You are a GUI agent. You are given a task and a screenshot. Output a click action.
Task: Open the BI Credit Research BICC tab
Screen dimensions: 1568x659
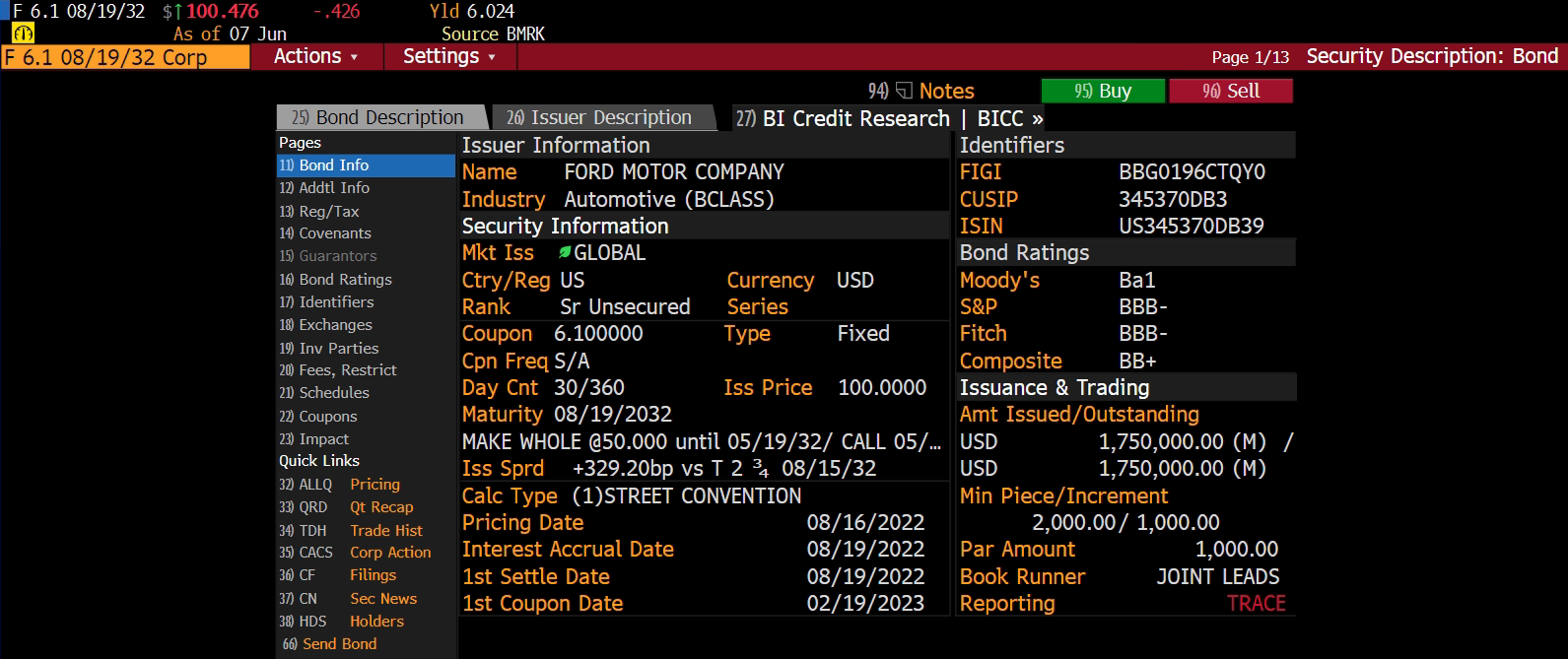tap(890, 118)
